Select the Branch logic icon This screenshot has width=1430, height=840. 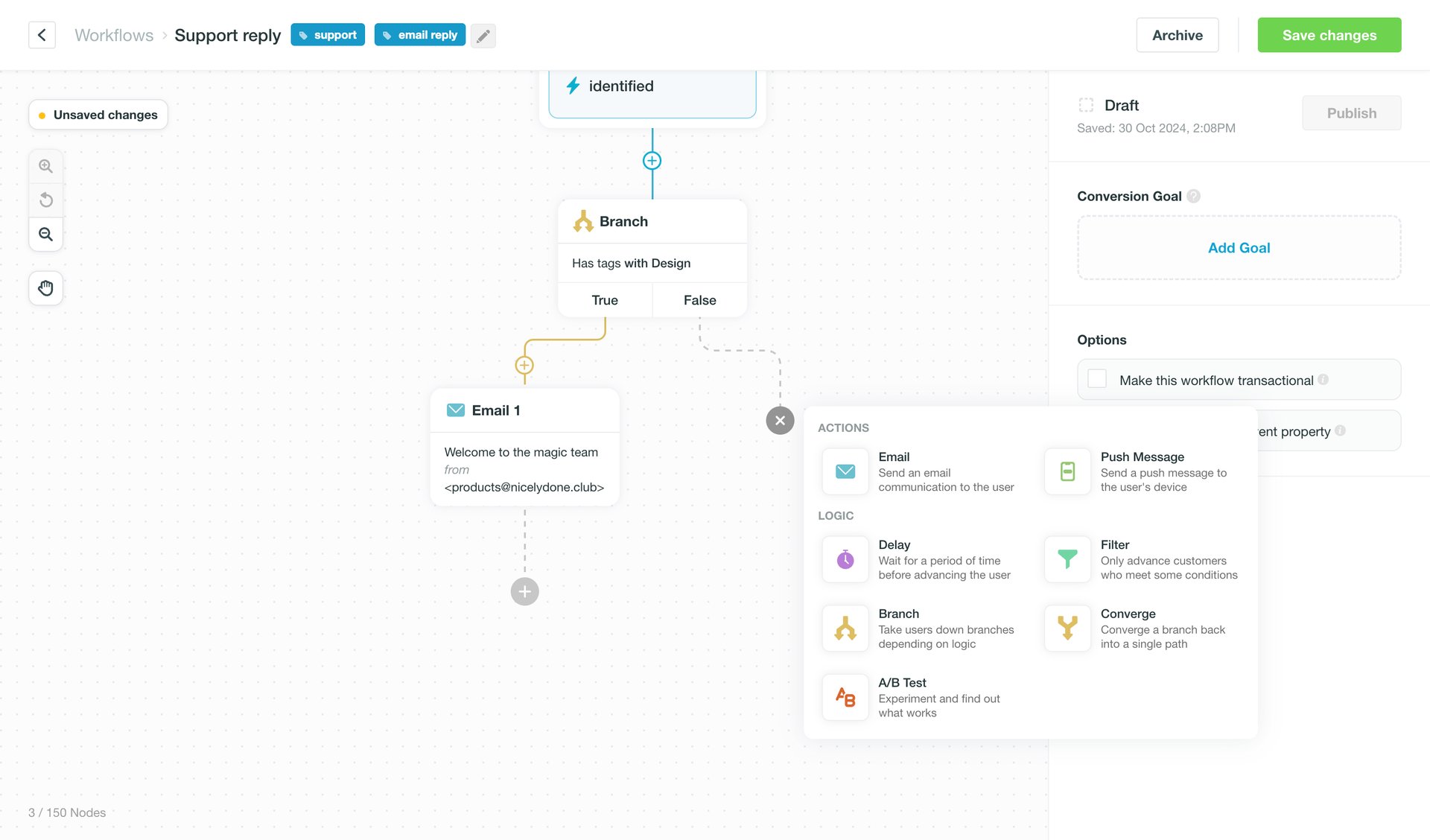[845, 628]
